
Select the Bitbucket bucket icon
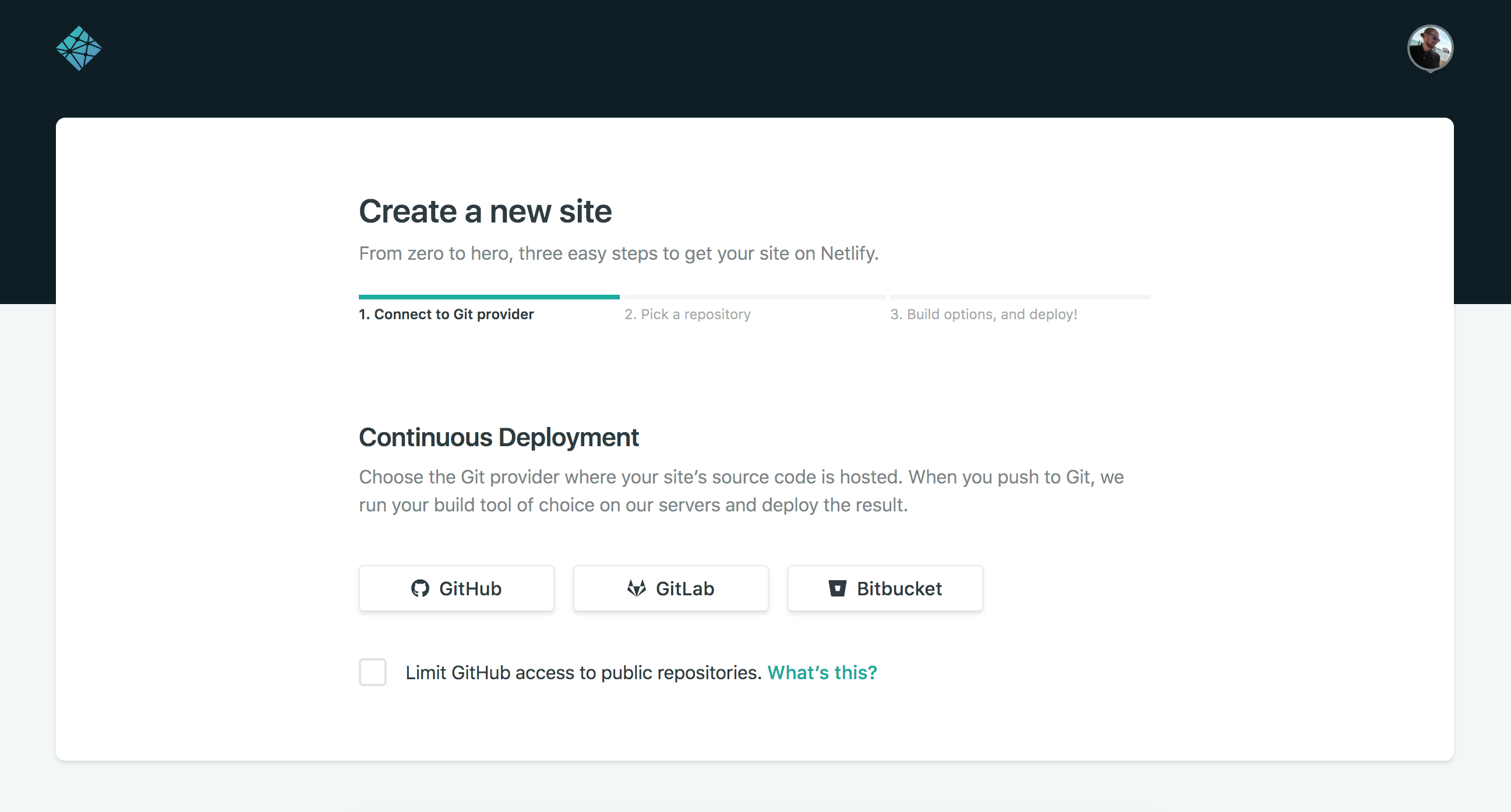tap(838, 588)
